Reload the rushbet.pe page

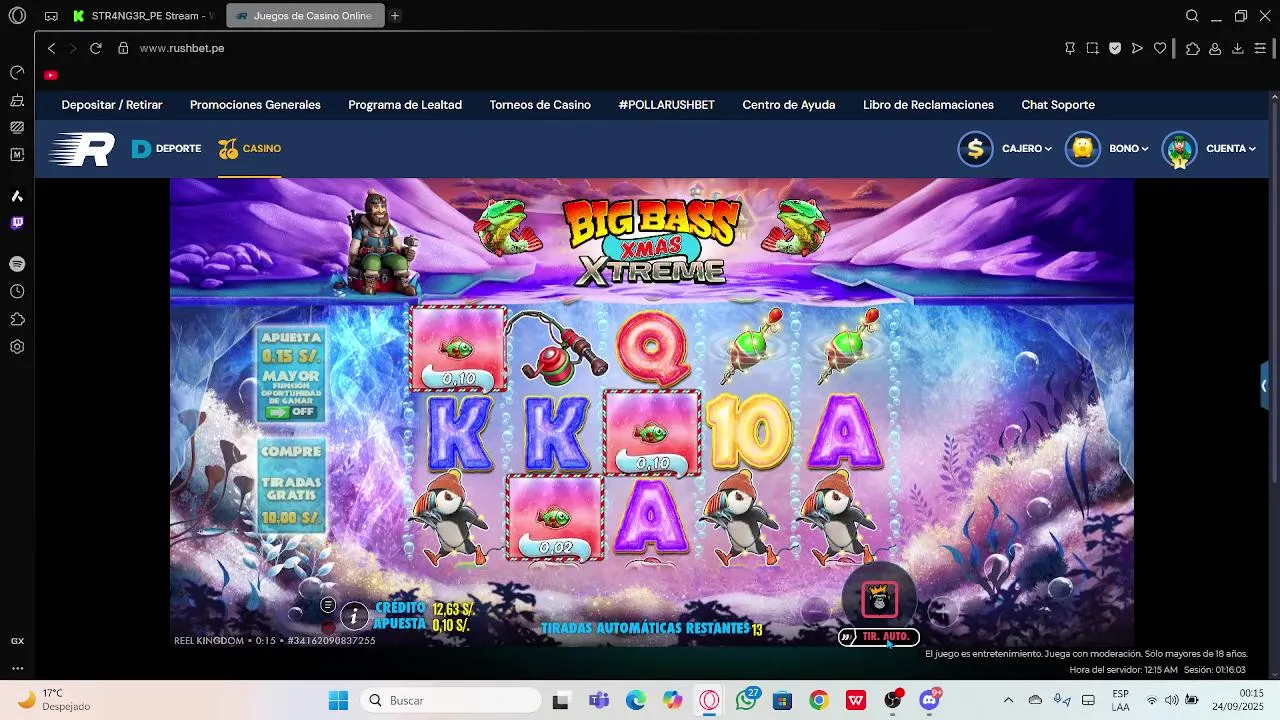click(x=96, y=48)
